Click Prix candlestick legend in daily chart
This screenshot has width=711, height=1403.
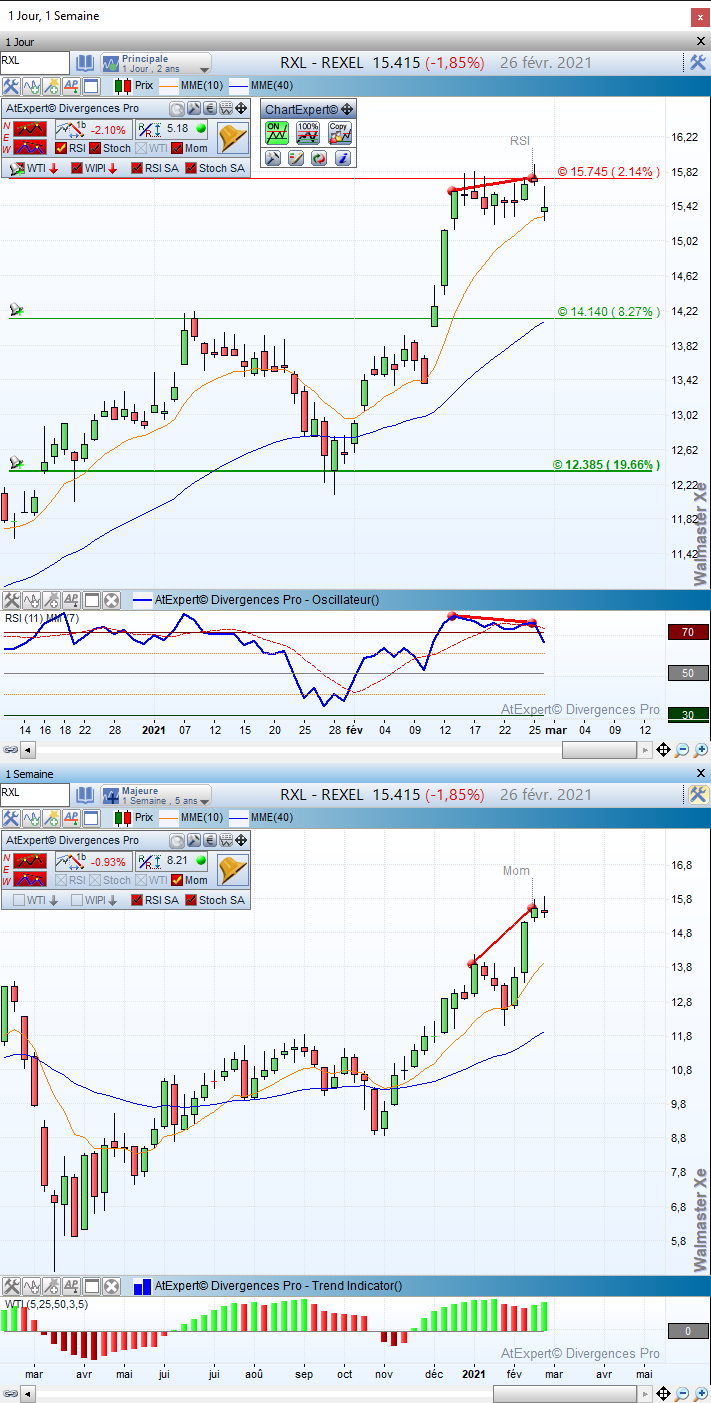click(x=135, y=87)
